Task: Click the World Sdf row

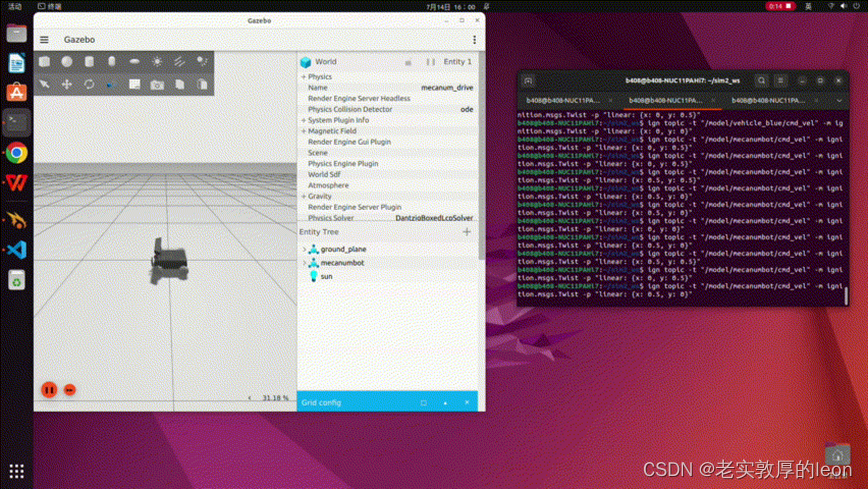Action: pyautogui.click(x=389, y=174)
